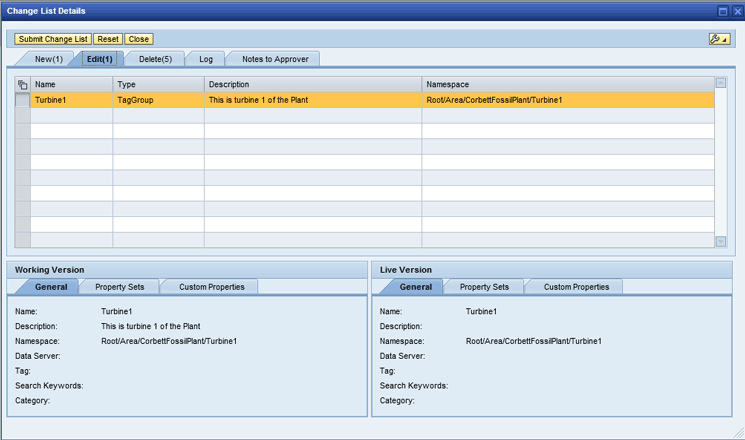Switch to the New(1) tab

(48, 59)
